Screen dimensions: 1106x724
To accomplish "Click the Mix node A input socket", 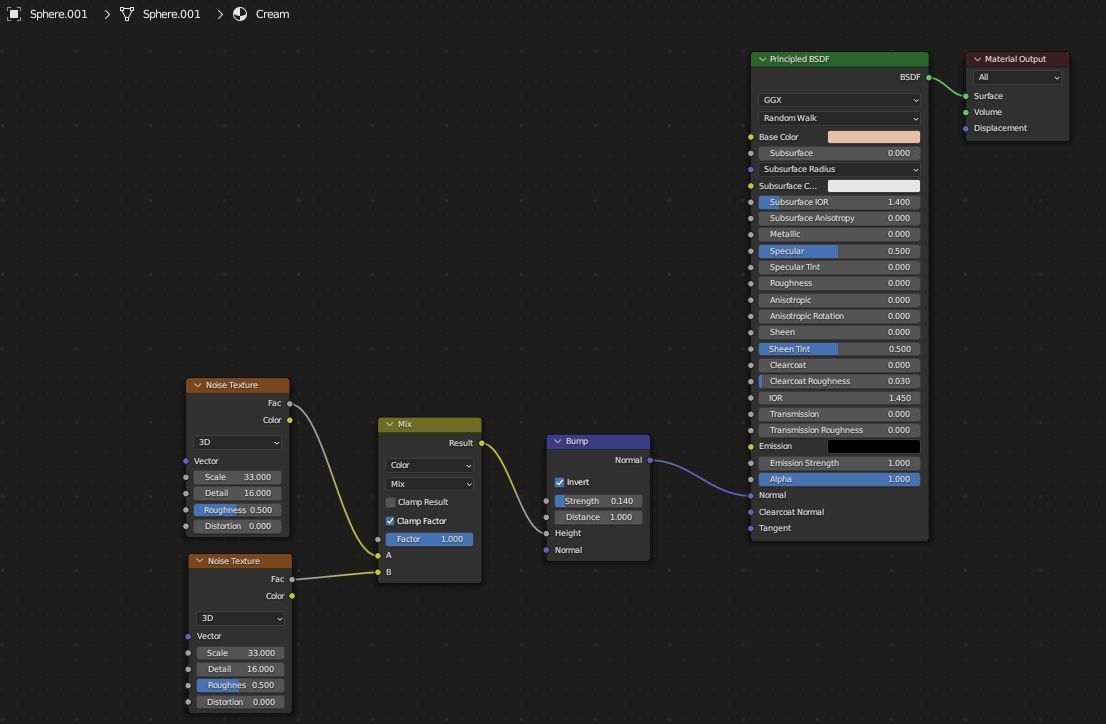I will [x=378, y=555].
